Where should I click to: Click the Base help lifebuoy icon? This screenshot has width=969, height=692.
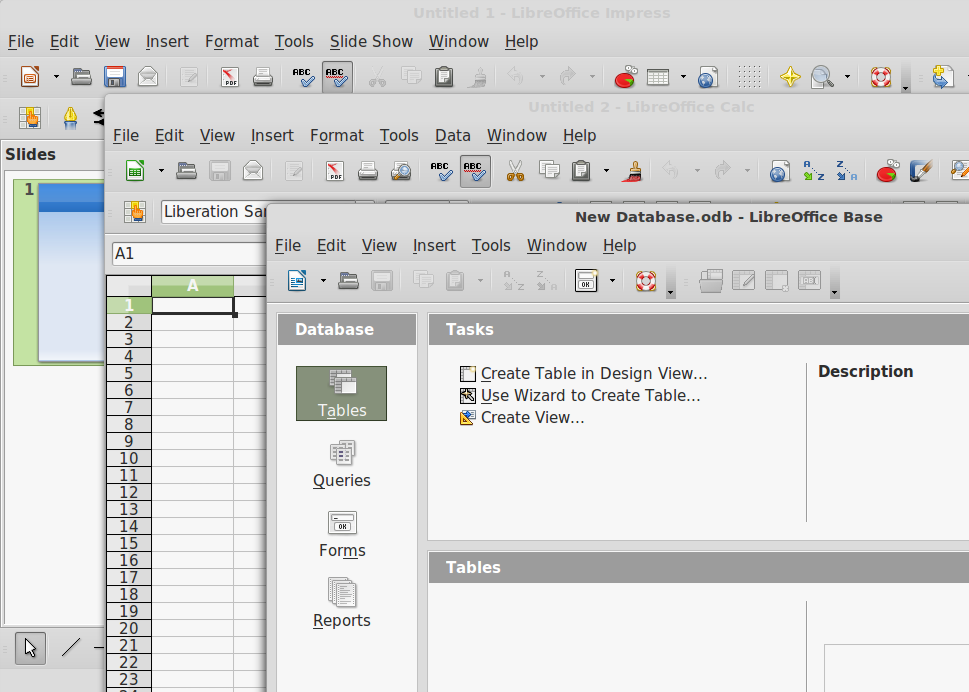pos(646,281)
